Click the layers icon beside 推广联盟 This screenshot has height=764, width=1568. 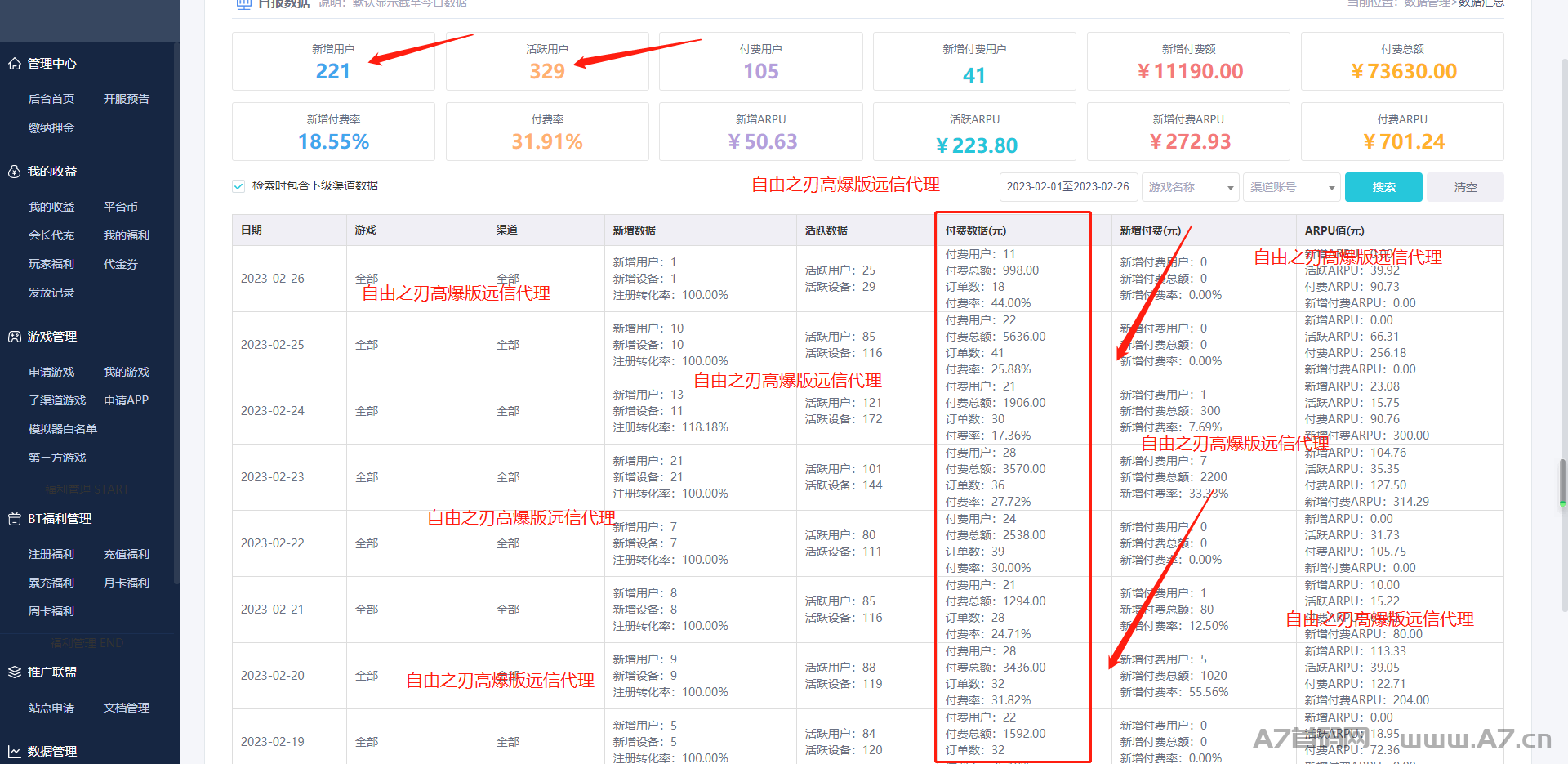coord(14,672)
